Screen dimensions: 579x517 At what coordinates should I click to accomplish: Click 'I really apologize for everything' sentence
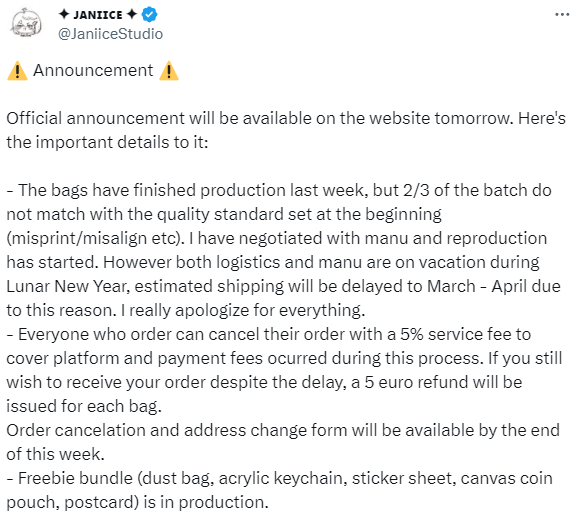(x=243, y=310)
